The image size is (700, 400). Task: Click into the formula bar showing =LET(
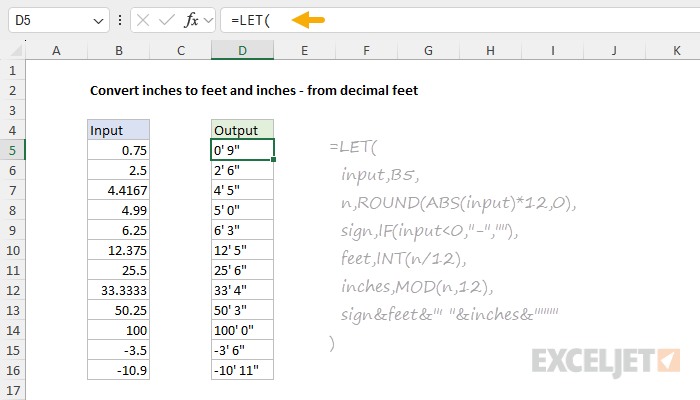pyautogui.click(x=460, y=20)
